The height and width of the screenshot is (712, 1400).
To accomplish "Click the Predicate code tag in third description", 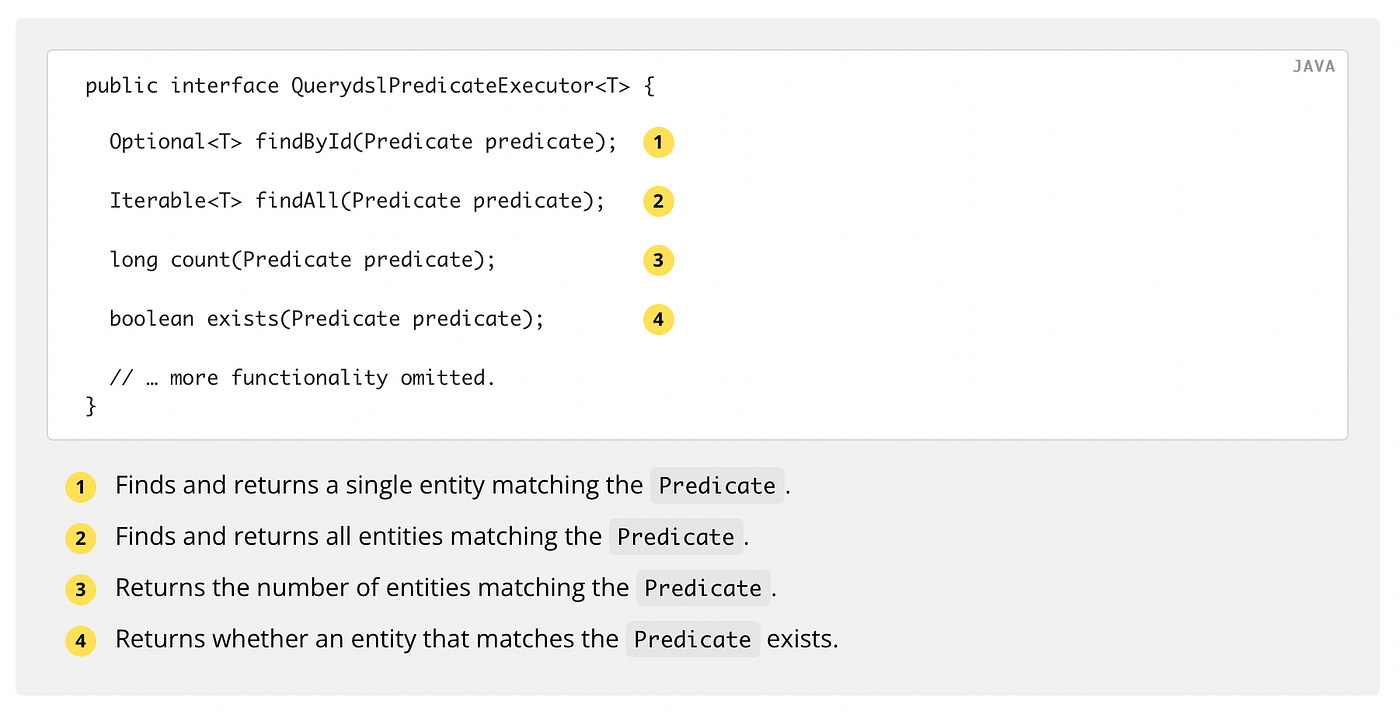I will 703,588.
